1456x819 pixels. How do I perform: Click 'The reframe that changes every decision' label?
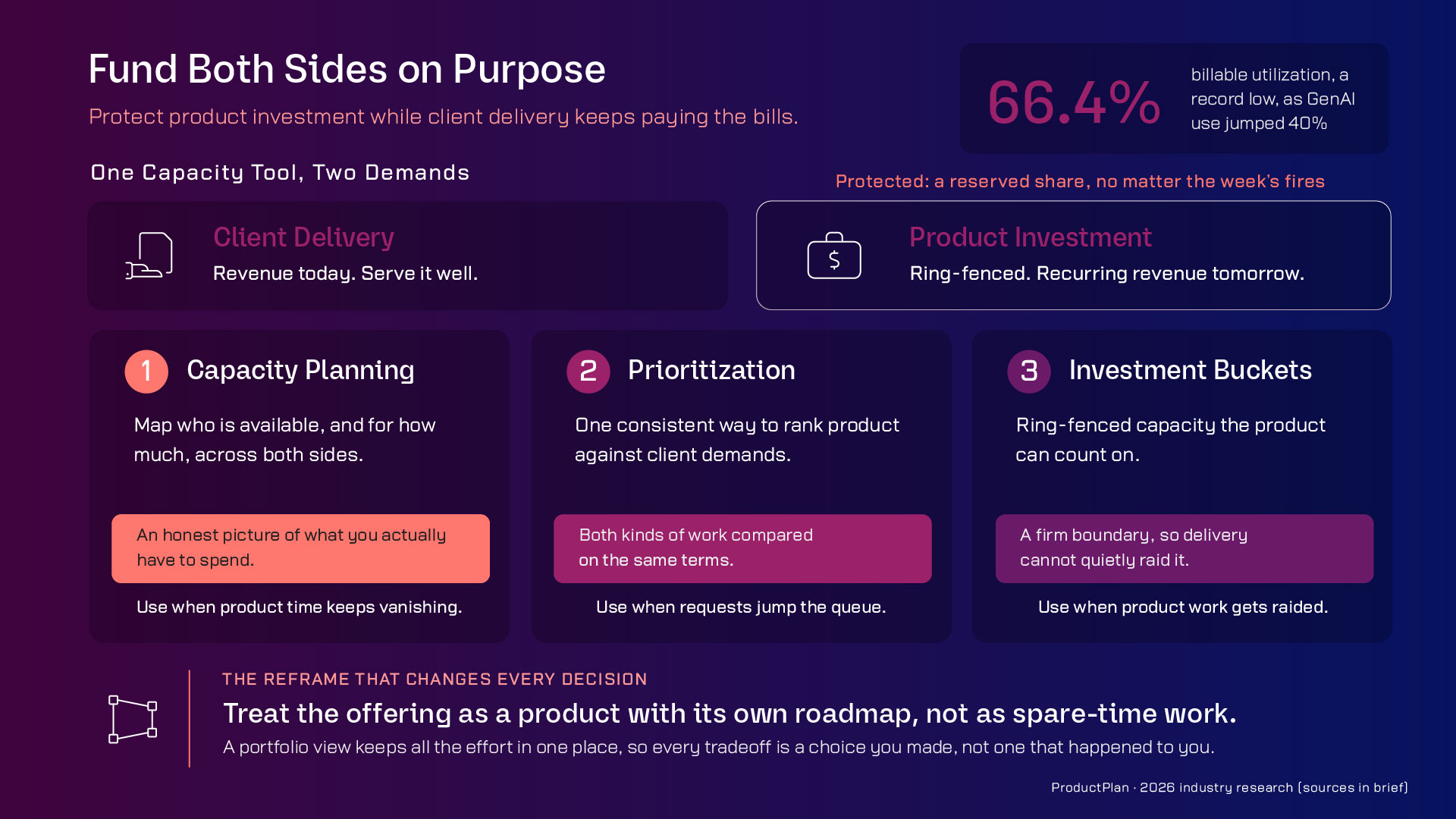435,679
